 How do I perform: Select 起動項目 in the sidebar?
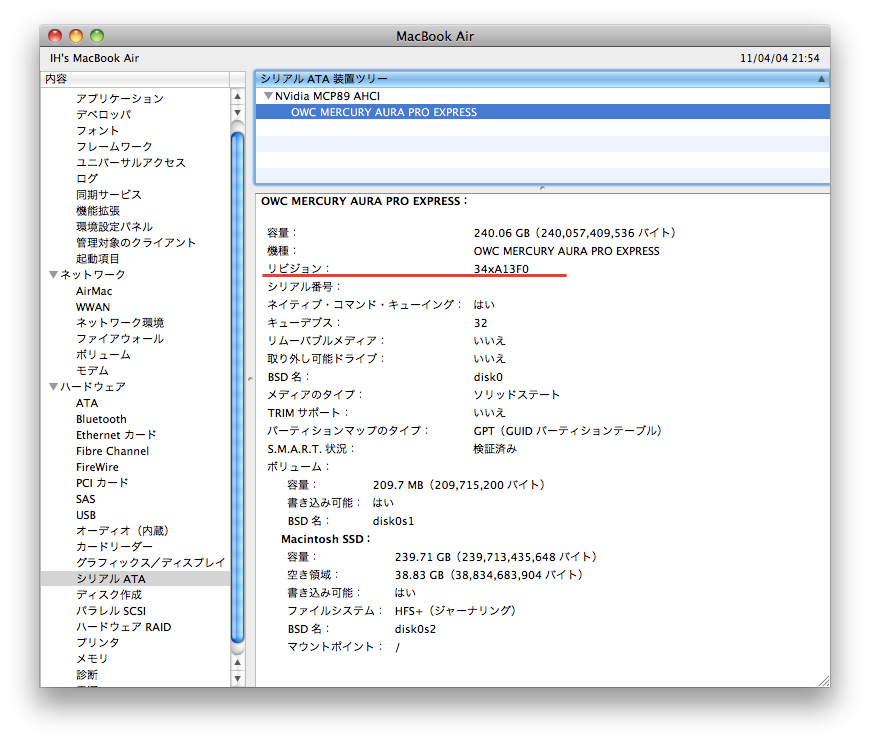(98, 259)
